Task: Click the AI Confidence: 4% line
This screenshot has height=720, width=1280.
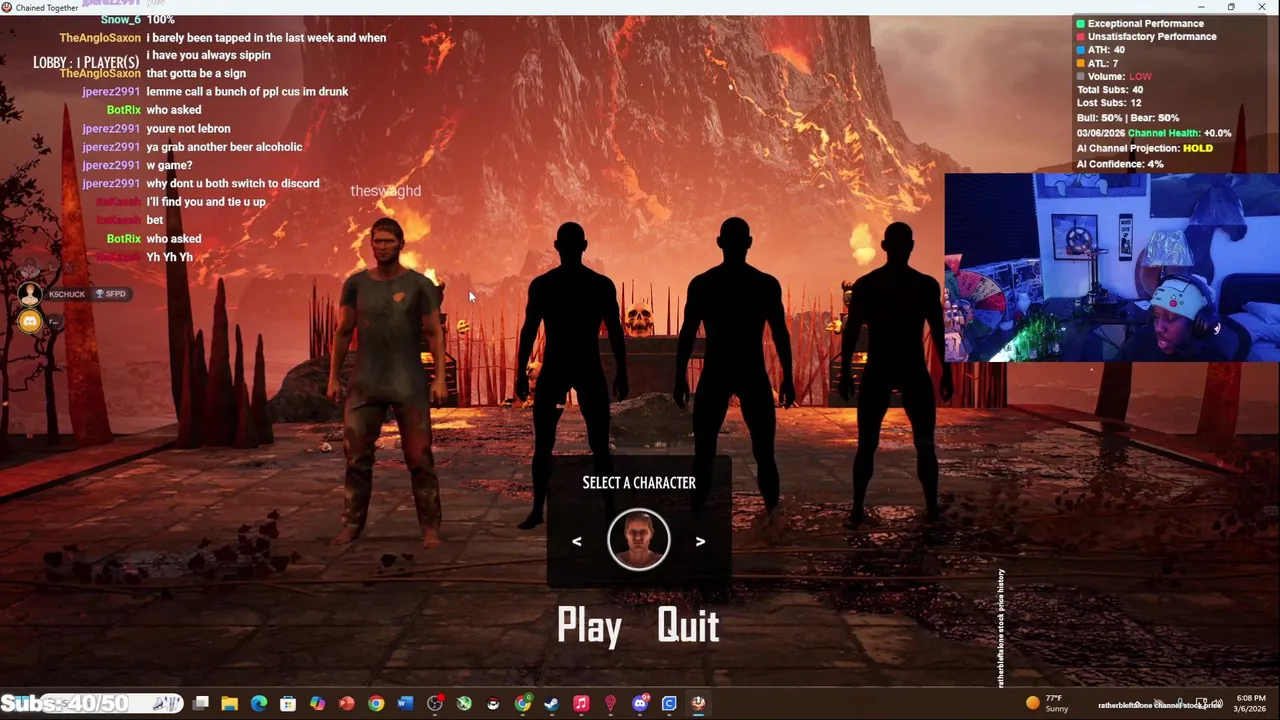Action: pos(1120,164)
